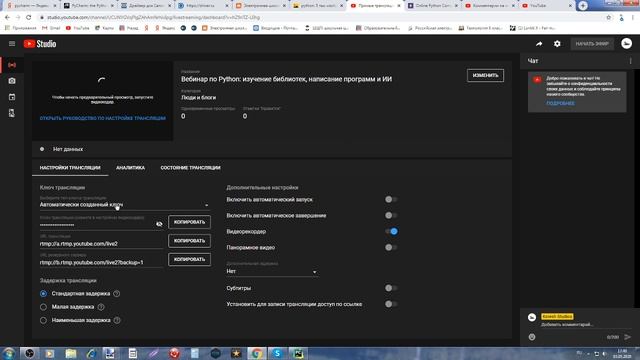Open ПОДРОБНЕЕ link in chat notice
Screen dimensions: 640x360
pos(560,104)
